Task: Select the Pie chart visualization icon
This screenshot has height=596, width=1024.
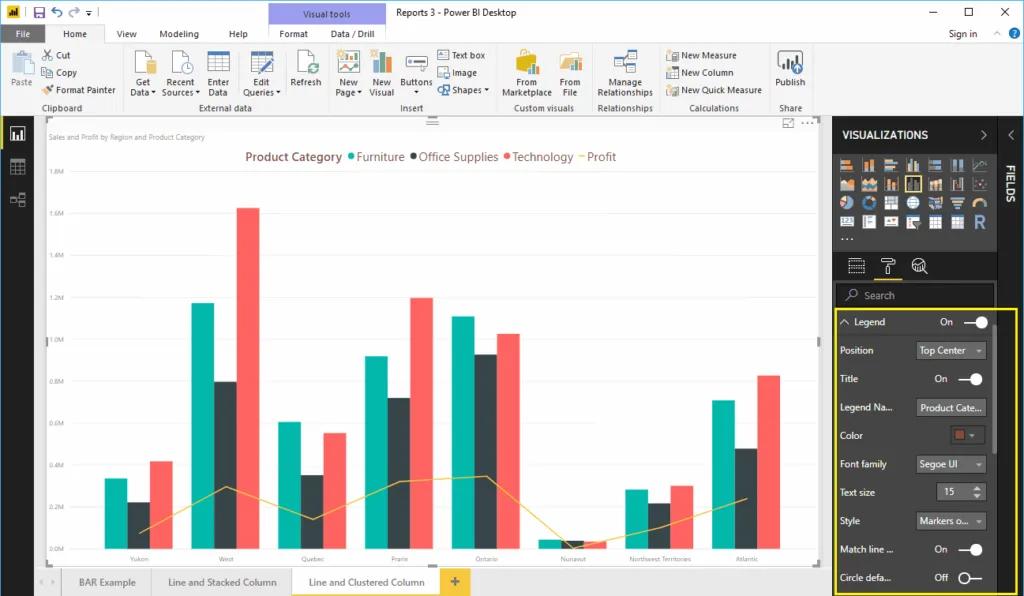Action: click(x=846, y=202)
